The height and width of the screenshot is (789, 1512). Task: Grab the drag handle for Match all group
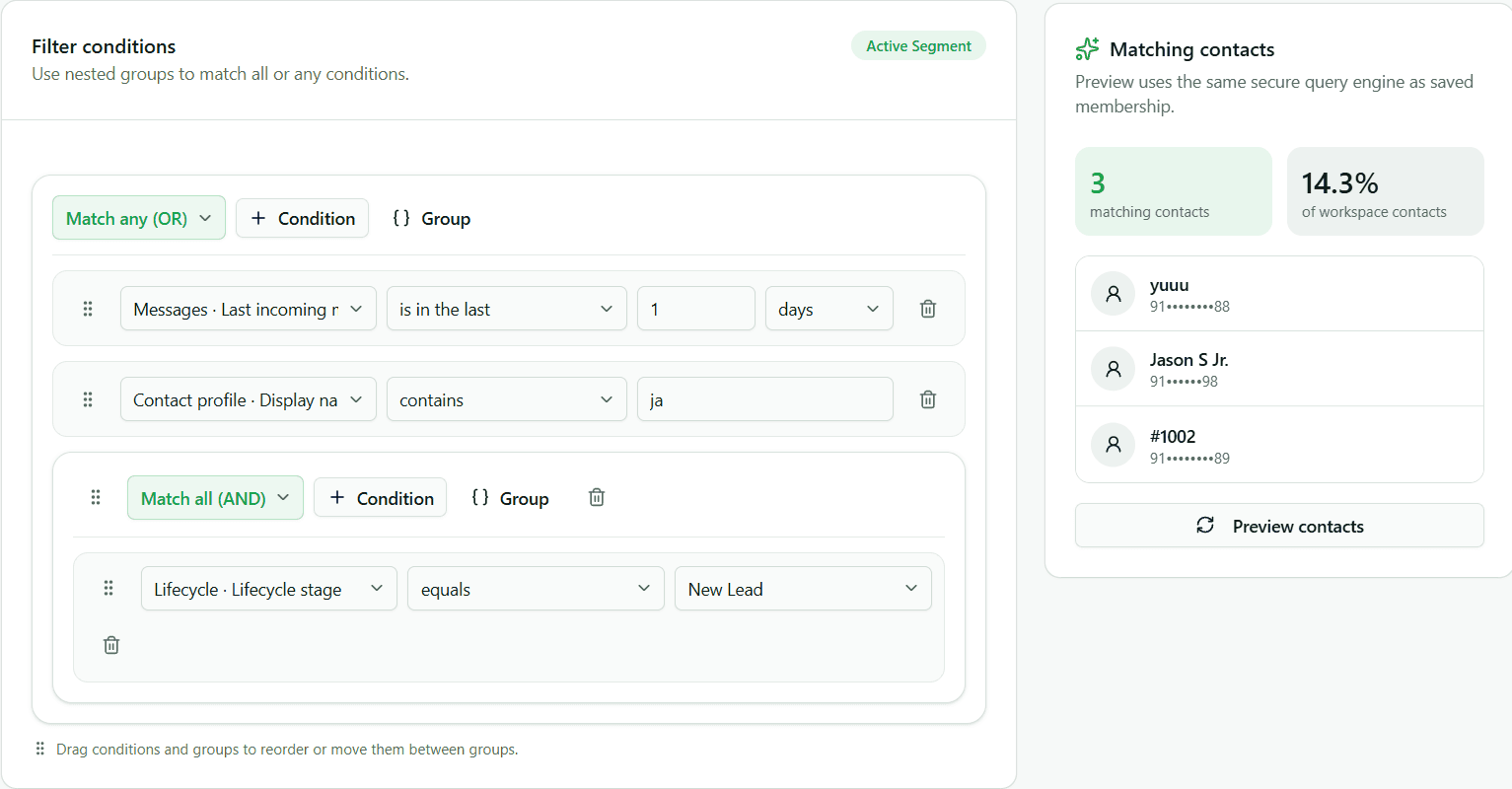(96, 497)
